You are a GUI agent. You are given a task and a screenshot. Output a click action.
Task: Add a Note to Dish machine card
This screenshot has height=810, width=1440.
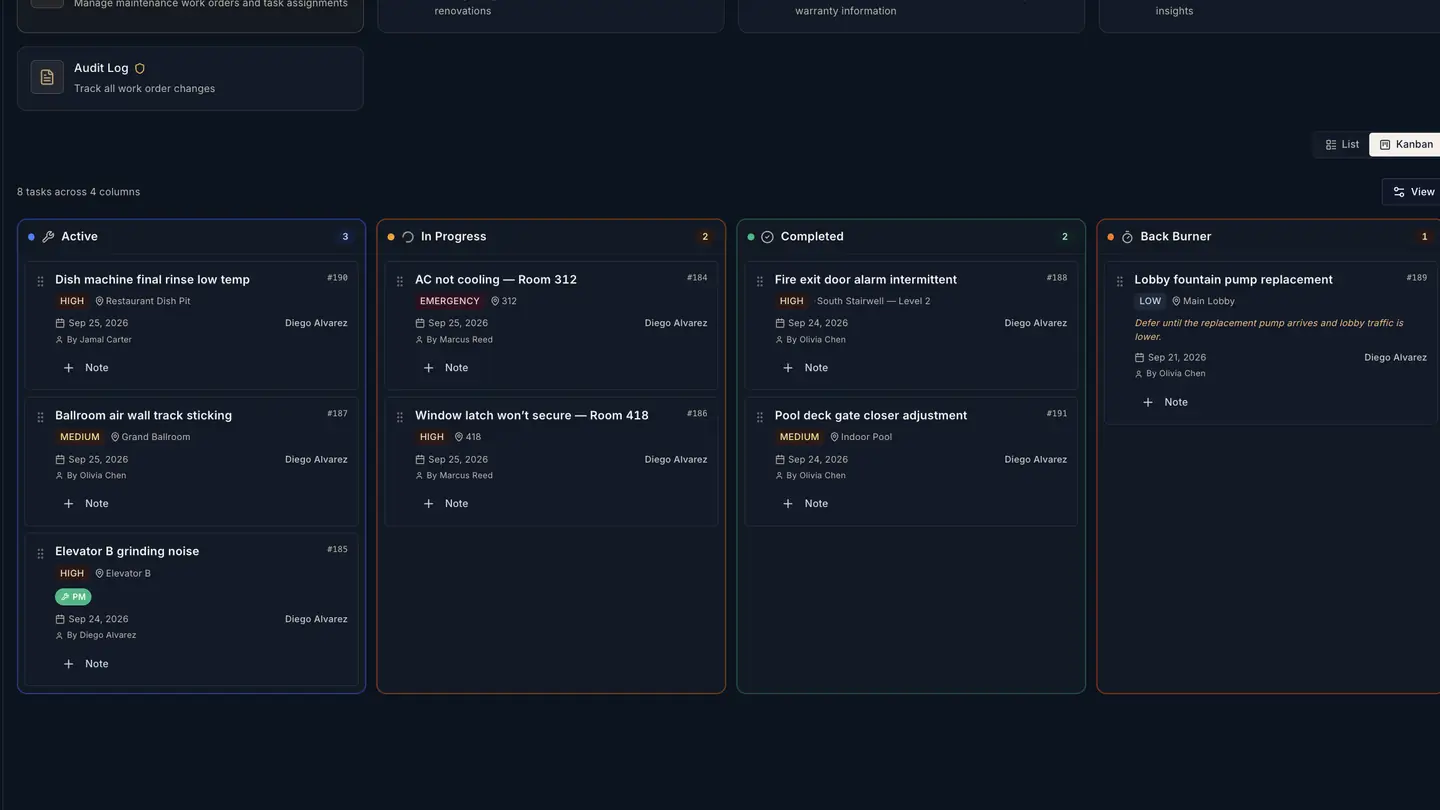(86, 368)
